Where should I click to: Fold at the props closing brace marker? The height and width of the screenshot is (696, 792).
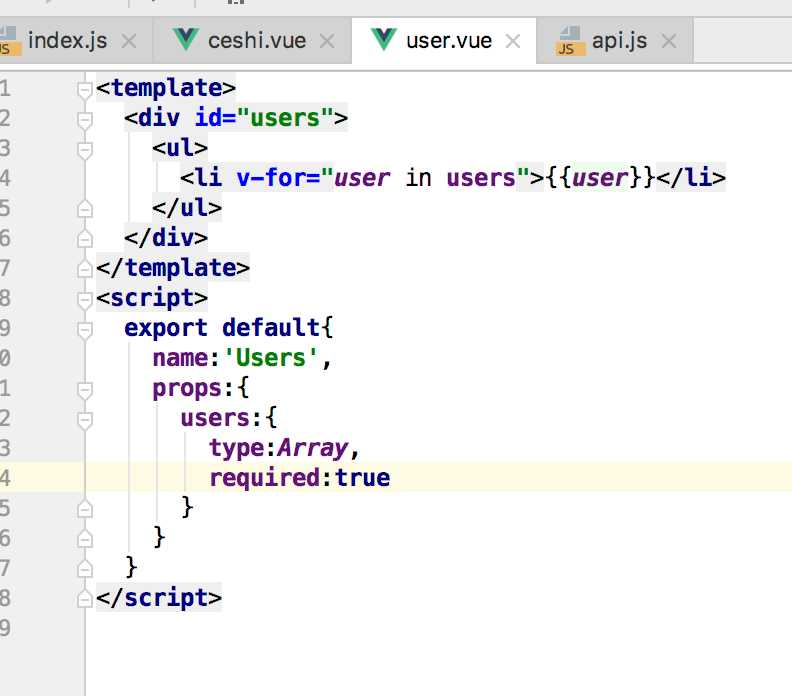pos(85,539)
